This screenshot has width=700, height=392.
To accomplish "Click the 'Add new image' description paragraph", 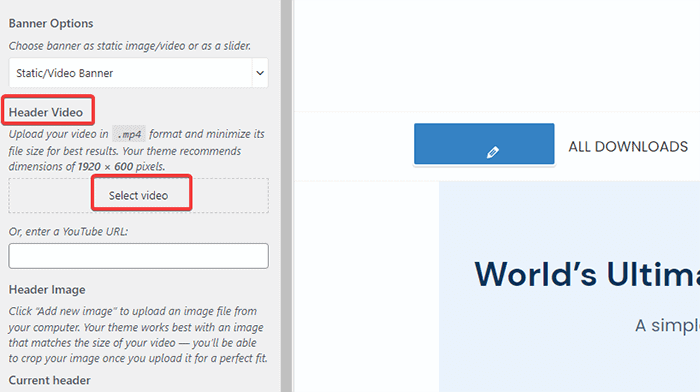I will pos(138,335).
